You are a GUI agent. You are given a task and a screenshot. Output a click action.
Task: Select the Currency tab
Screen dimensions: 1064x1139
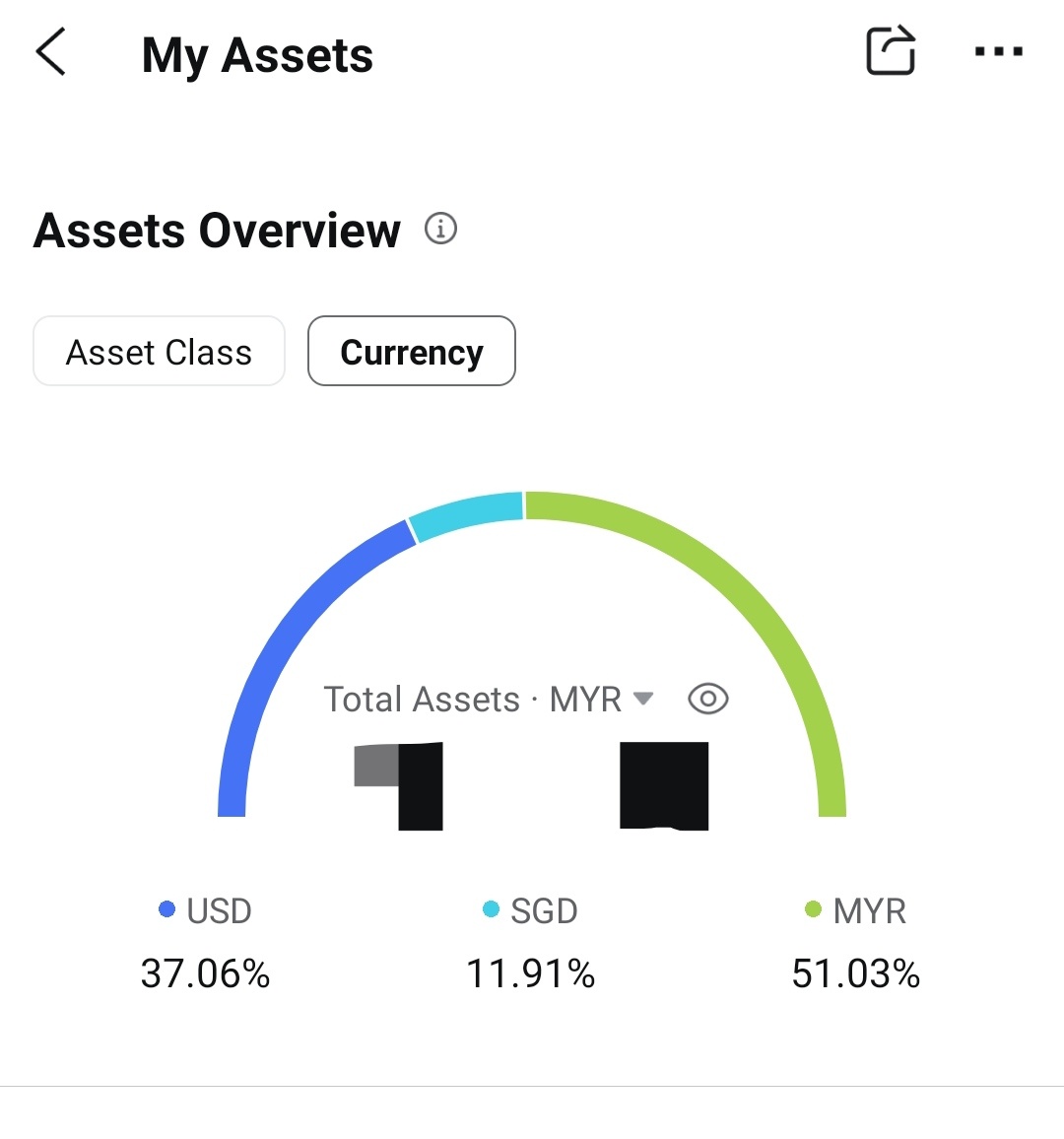coord(412,352)
